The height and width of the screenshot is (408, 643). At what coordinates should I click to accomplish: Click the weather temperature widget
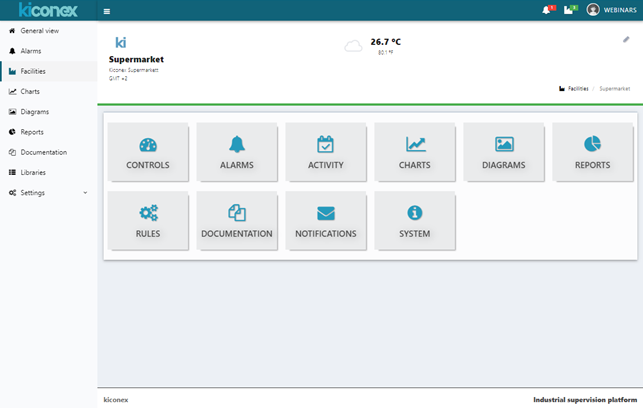(375, 46)
